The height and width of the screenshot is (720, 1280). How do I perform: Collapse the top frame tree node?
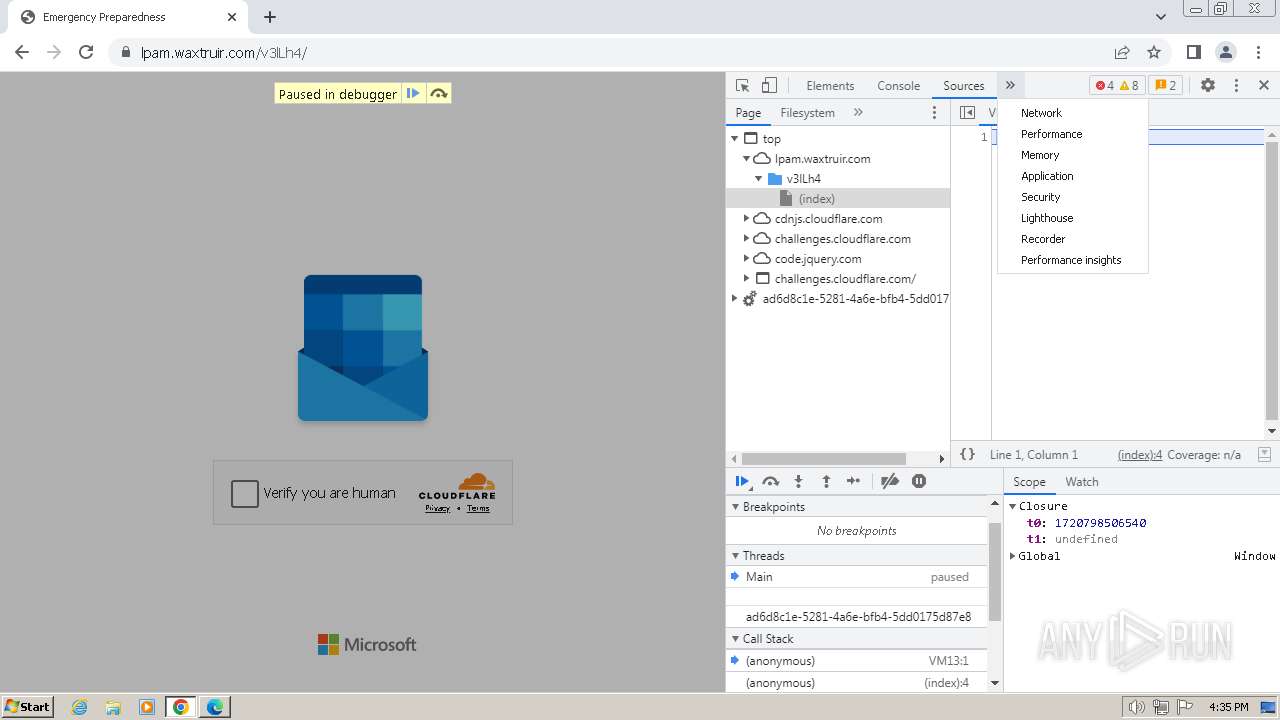click(x=735, y=139)
